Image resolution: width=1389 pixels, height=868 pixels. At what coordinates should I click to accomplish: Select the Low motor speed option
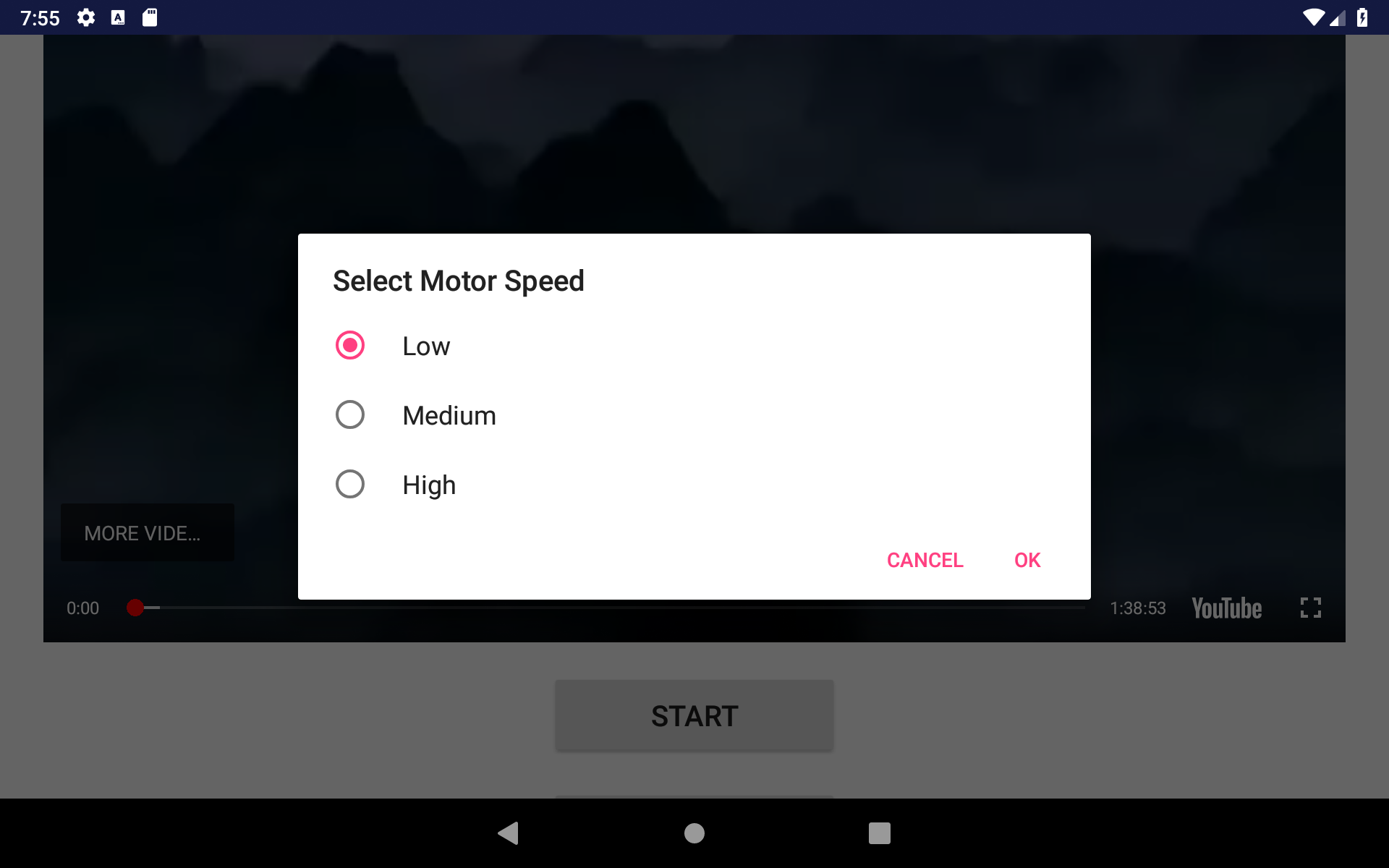point(350,345)
